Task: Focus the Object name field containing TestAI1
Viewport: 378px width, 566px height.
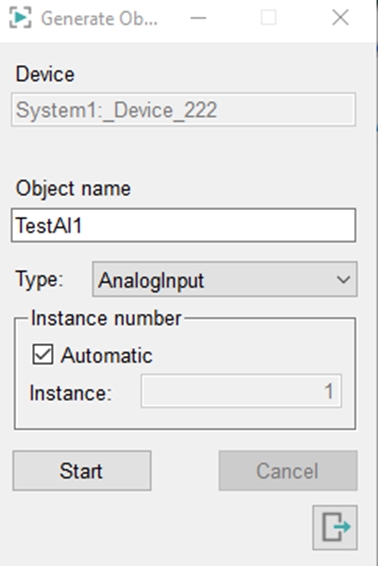Action: pos(183,225)
